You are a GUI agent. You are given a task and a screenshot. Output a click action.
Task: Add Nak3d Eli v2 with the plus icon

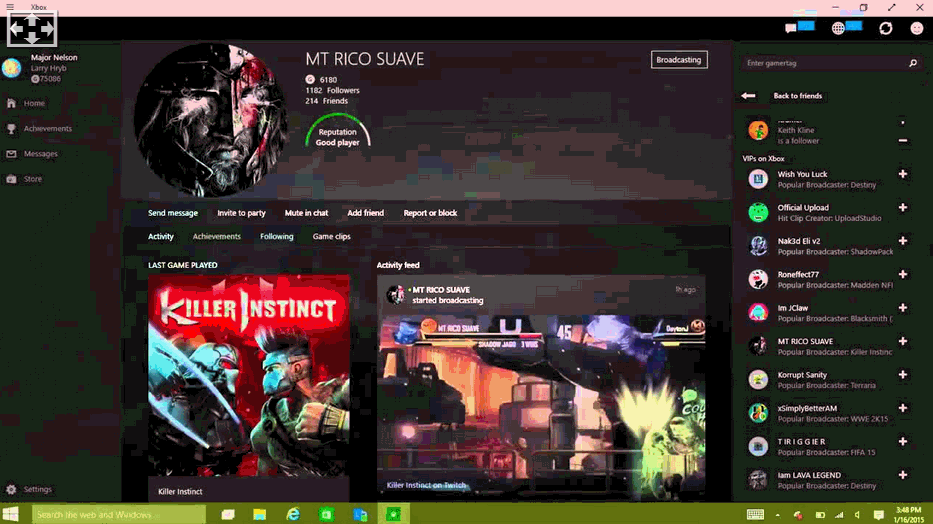[903, 240]
